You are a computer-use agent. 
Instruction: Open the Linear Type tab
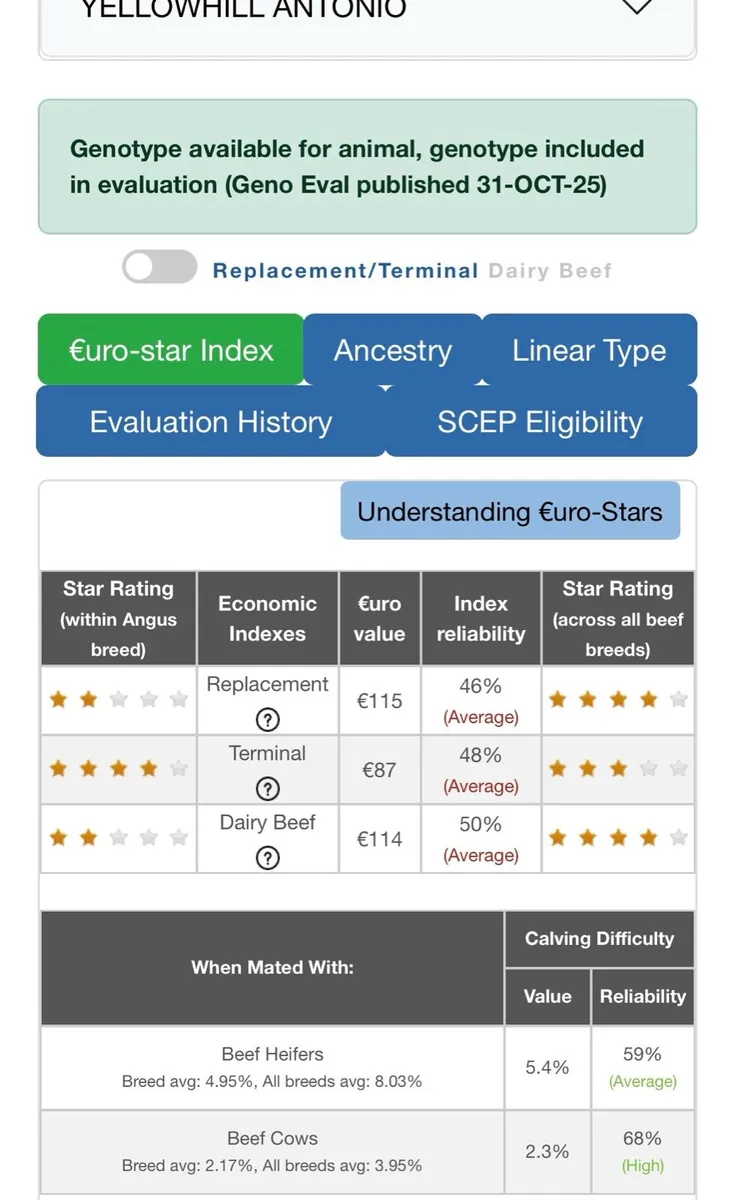tap(588, 350)
